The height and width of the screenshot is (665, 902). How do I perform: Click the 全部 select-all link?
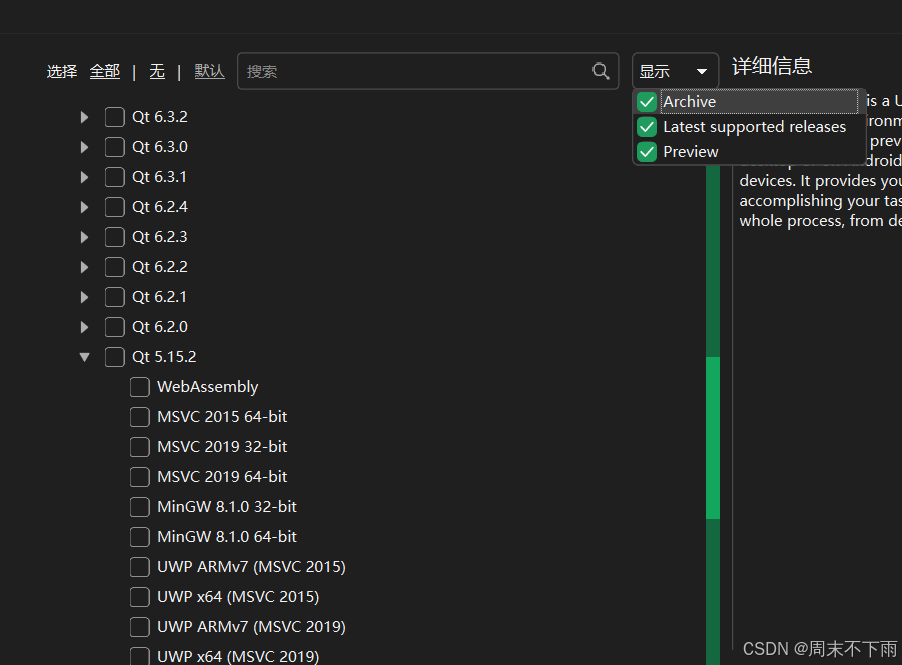point(105,71)
